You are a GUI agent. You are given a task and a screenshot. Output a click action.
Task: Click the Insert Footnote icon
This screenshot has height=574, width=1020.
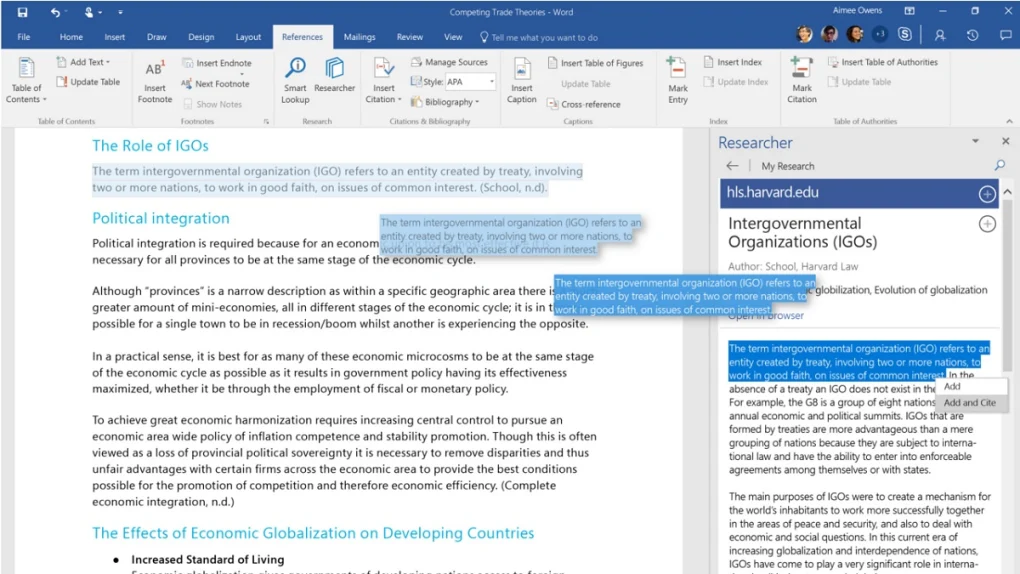[x=155, y=70]
